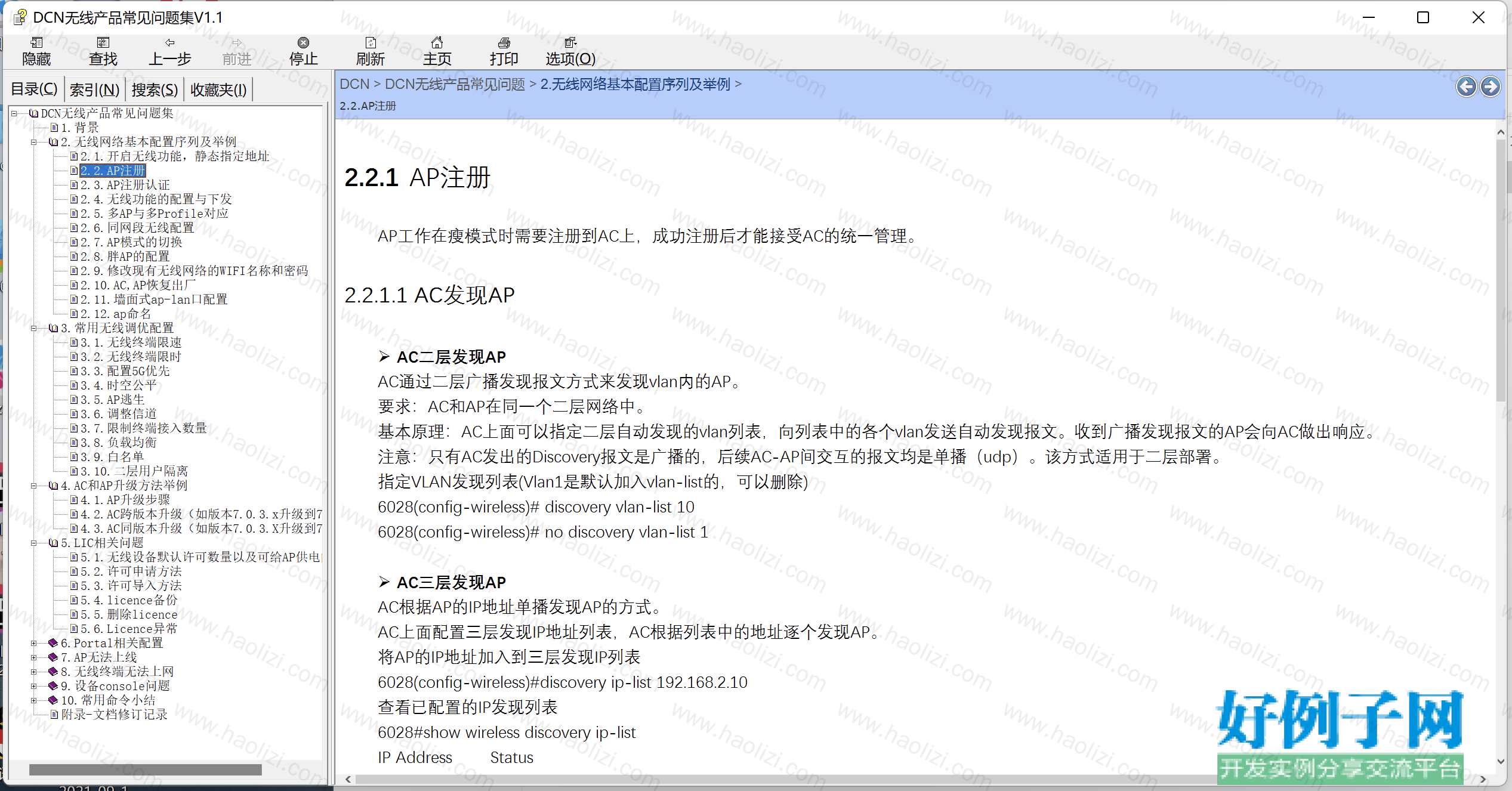Open topic 3.3. 配置5G优先
1512x791 pixels.
point(125,371)
